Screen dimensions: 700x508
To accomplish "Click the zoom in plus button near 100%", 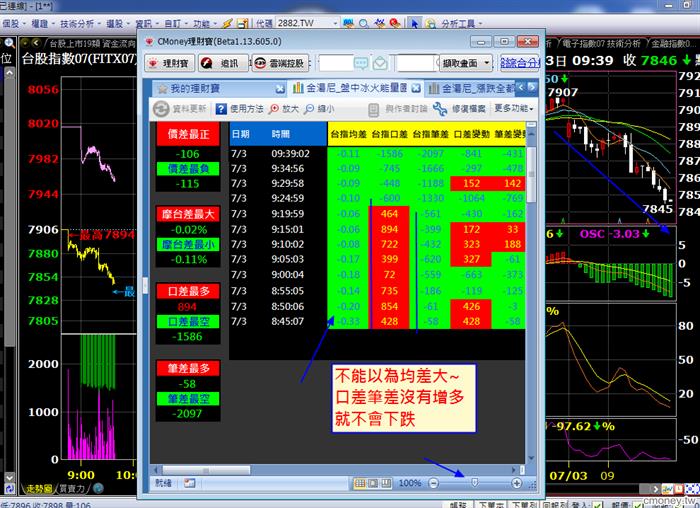I will tap(517, 483).
